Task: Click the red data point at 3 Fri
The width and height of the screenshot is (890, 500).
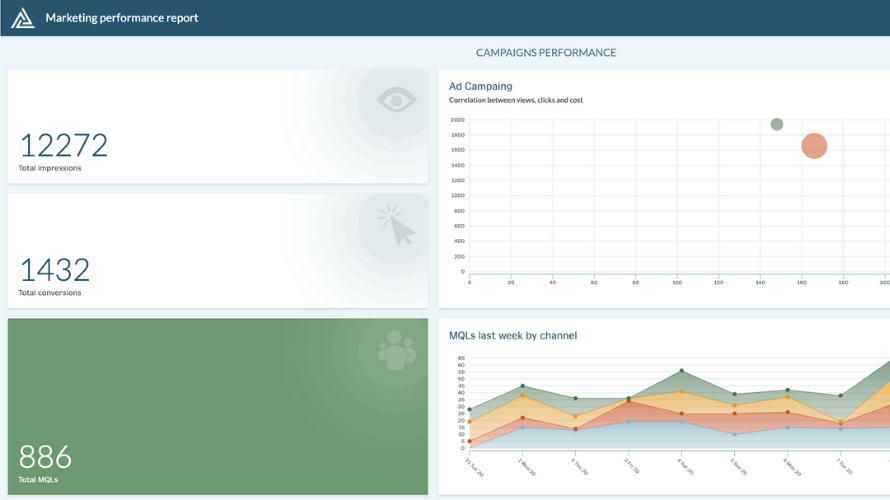Action: (628, 402)
